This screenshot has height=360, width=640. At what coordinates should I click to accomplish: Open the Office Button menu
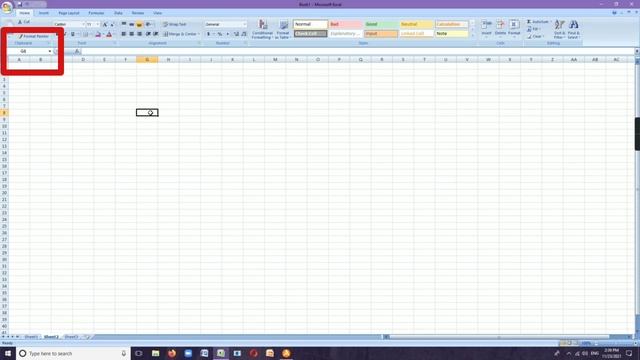[7, 7]
